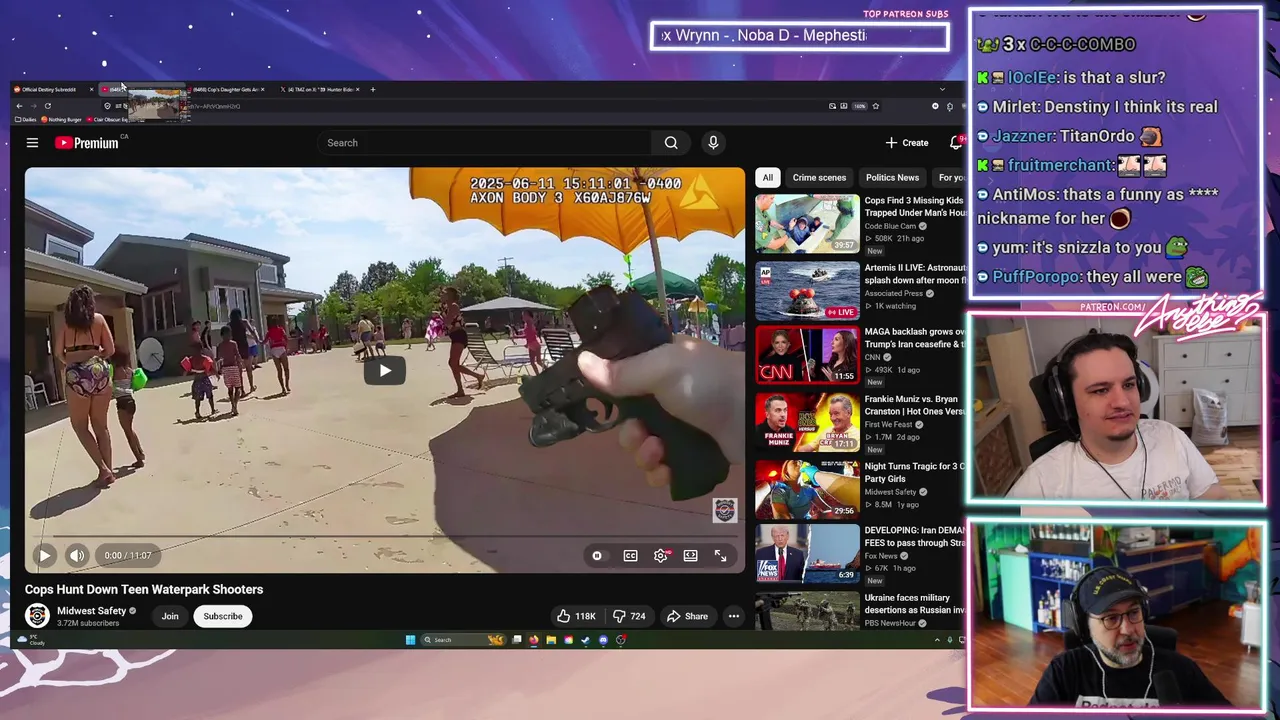The width and height of the screenshot is (1280, 720).
Task: Mute the video with the volume icon
Action: 77,555
